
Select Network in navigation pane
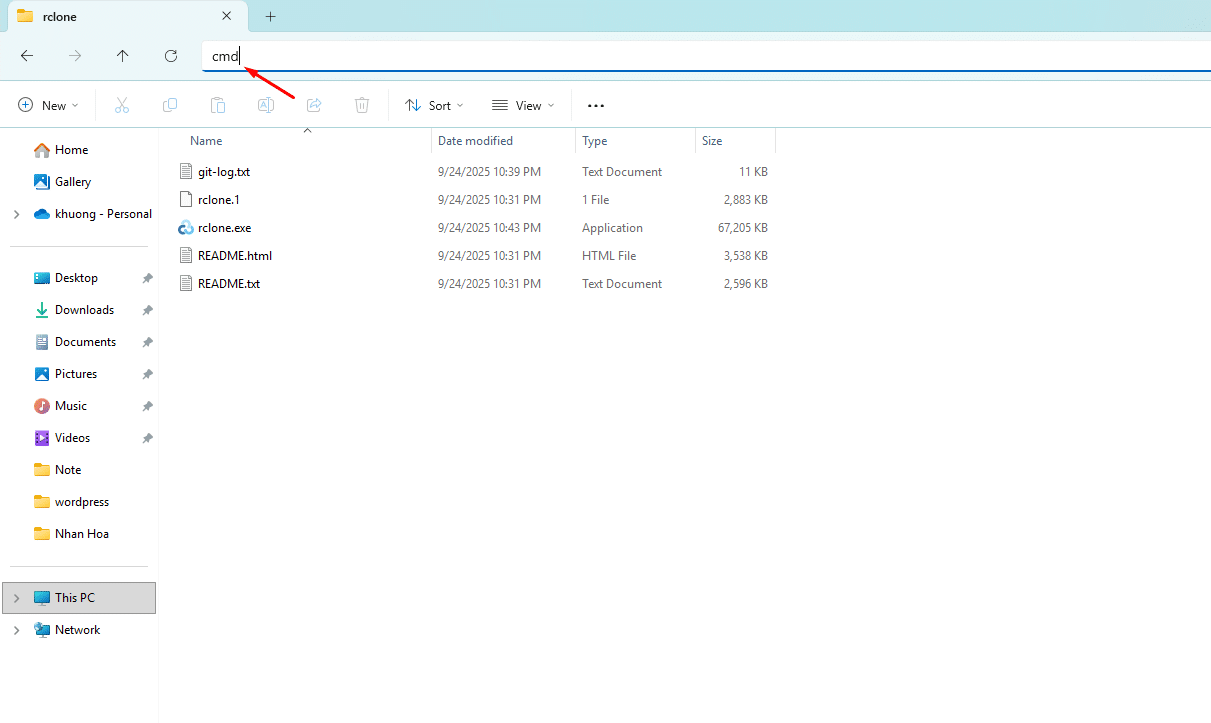(77, 630)
